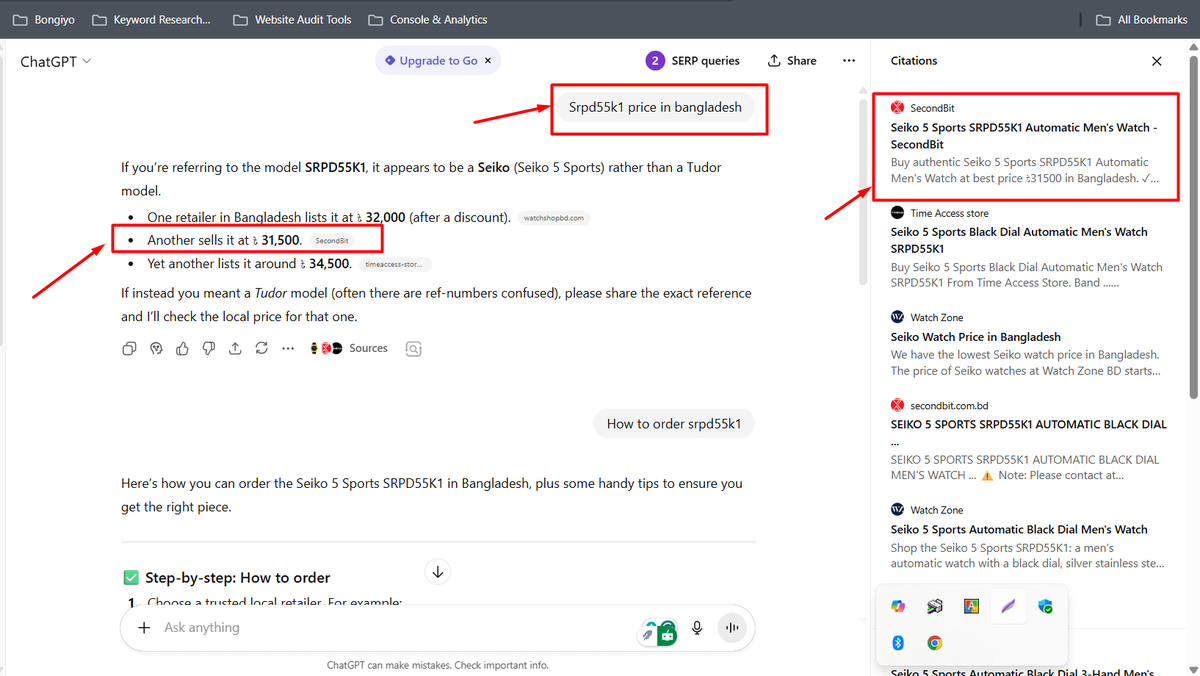Viewport: 1200px width, 676px height.
Task: Open the All Bookmarks folder
Action: pyautogui.click(x=1141, y=19)
